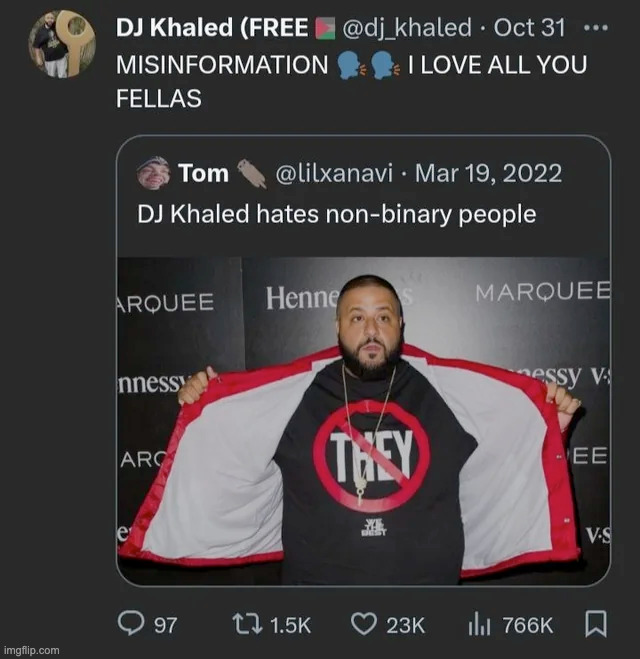Click the 'MISINFORMATION' tweet text
Screen dimensions: 640x659
click(222, 66)
